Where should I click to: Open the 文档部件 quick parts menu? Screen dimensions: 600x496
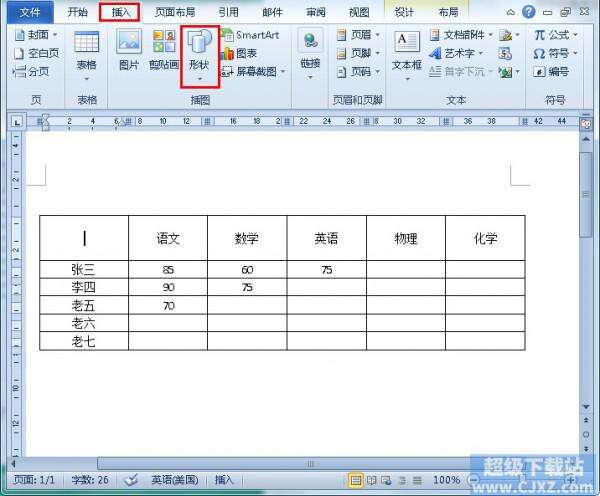click(x=461, y=35)
